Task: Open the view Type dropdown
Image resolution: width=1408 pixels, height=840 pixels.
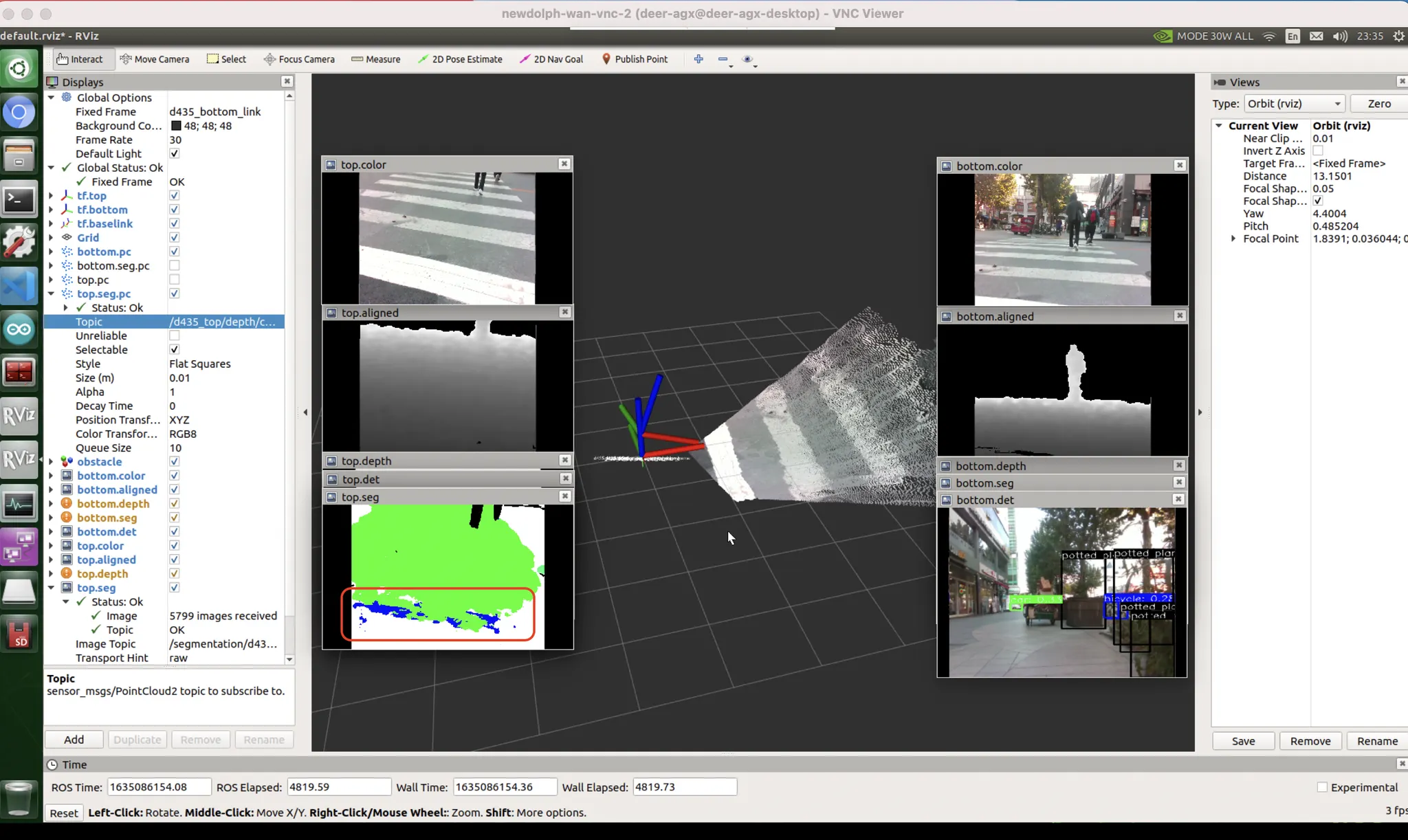Action: coord(1294,104)
